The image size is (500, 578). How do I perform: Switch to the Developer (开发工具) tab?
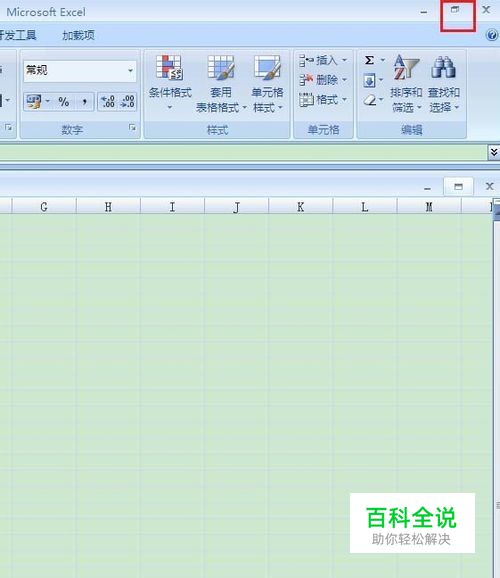tap(17, 35)
